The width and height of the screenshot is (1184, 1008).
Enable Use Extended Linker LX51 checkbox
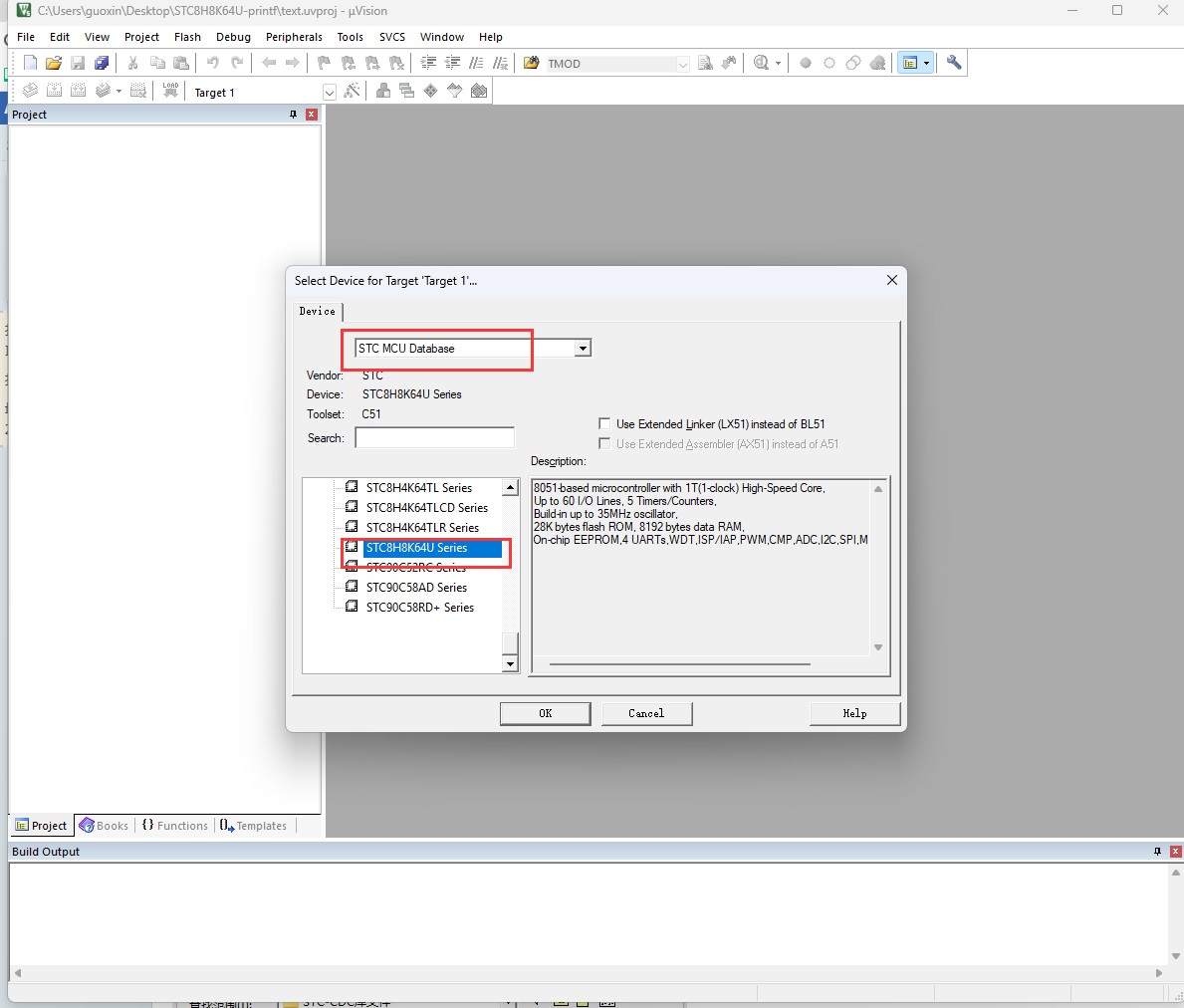click(604, 423)
